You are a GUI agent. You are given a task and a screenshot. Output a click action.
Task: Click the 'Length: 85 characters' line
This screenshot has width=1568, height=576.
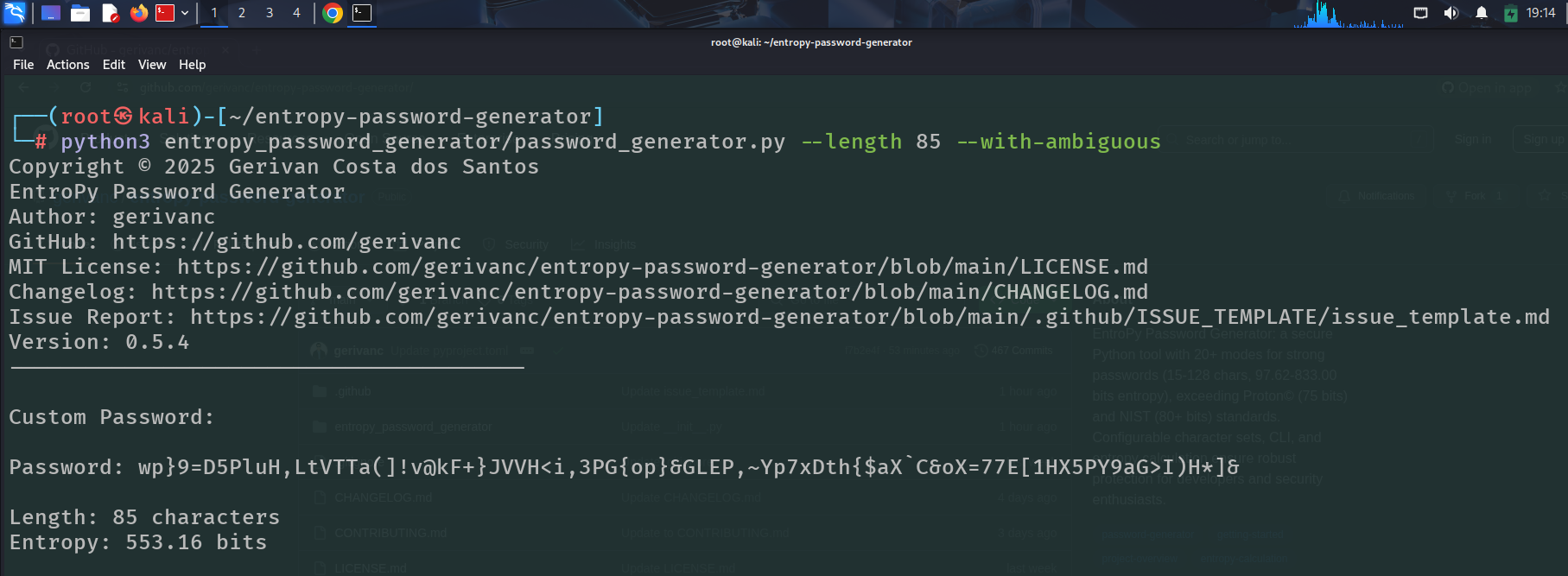click(144, 517)
